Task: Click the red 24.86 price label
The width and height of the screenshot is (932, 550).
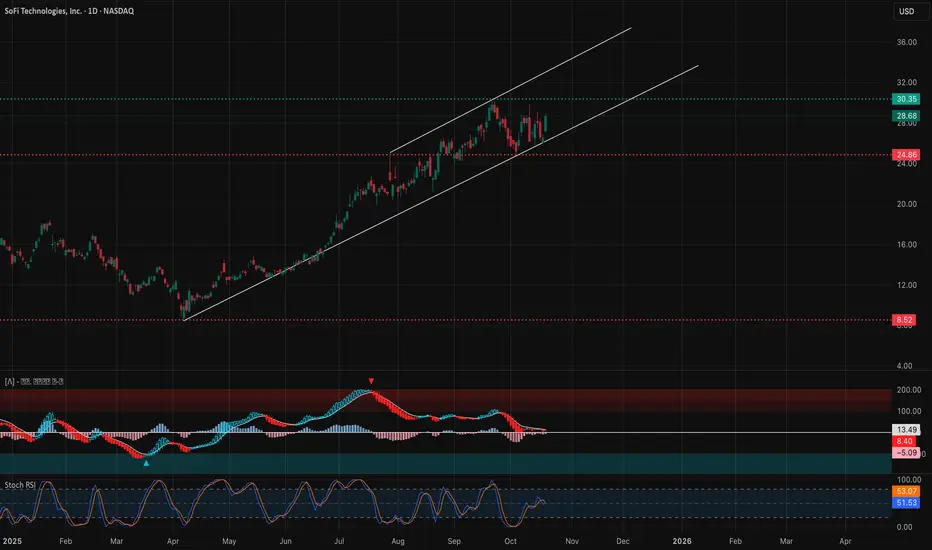Action: coord(906,155)
